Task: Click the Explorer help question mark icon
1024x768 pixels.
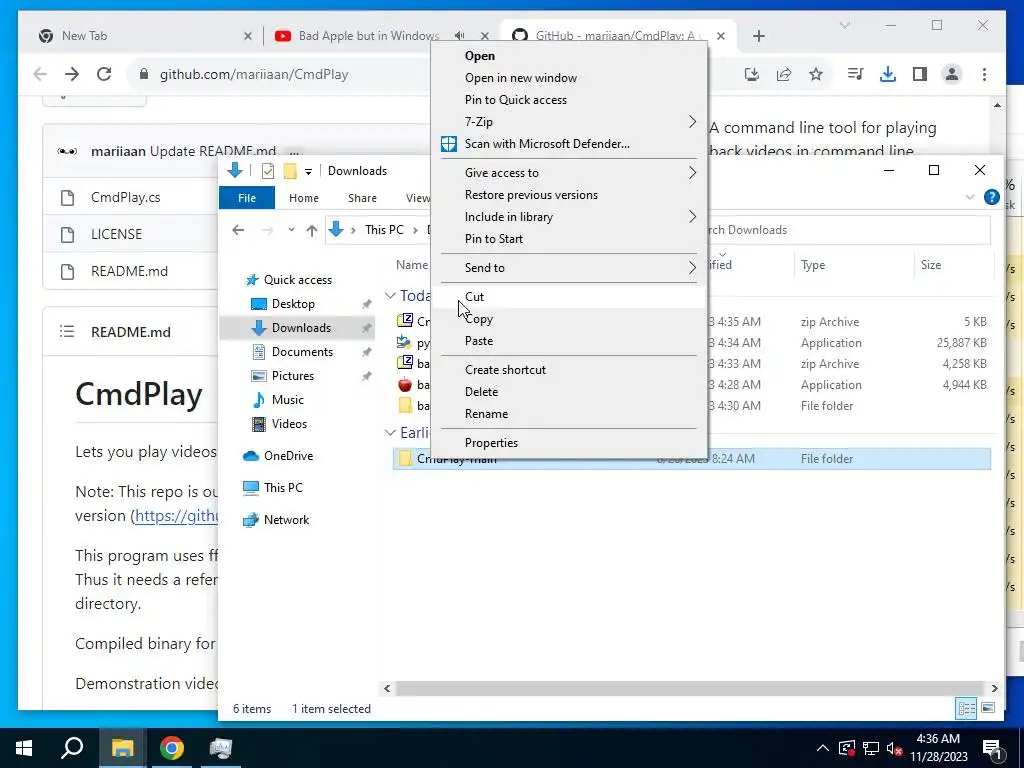Action: (991, 197)
